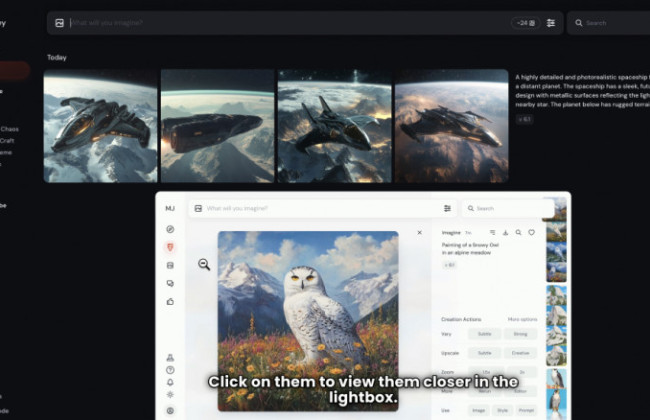Download the owl image using download icon

click(505, 232)
